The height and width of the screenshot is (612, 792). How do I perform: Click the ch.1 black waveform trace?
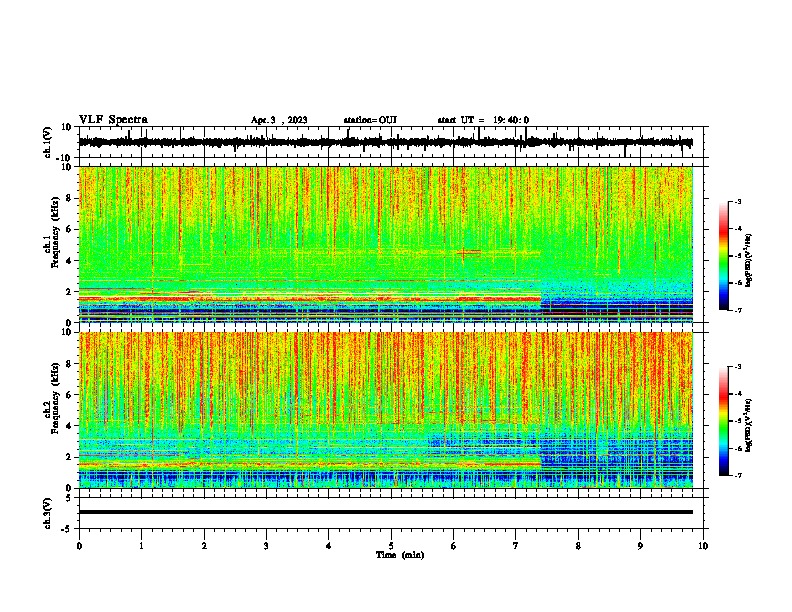click(385, 142)
